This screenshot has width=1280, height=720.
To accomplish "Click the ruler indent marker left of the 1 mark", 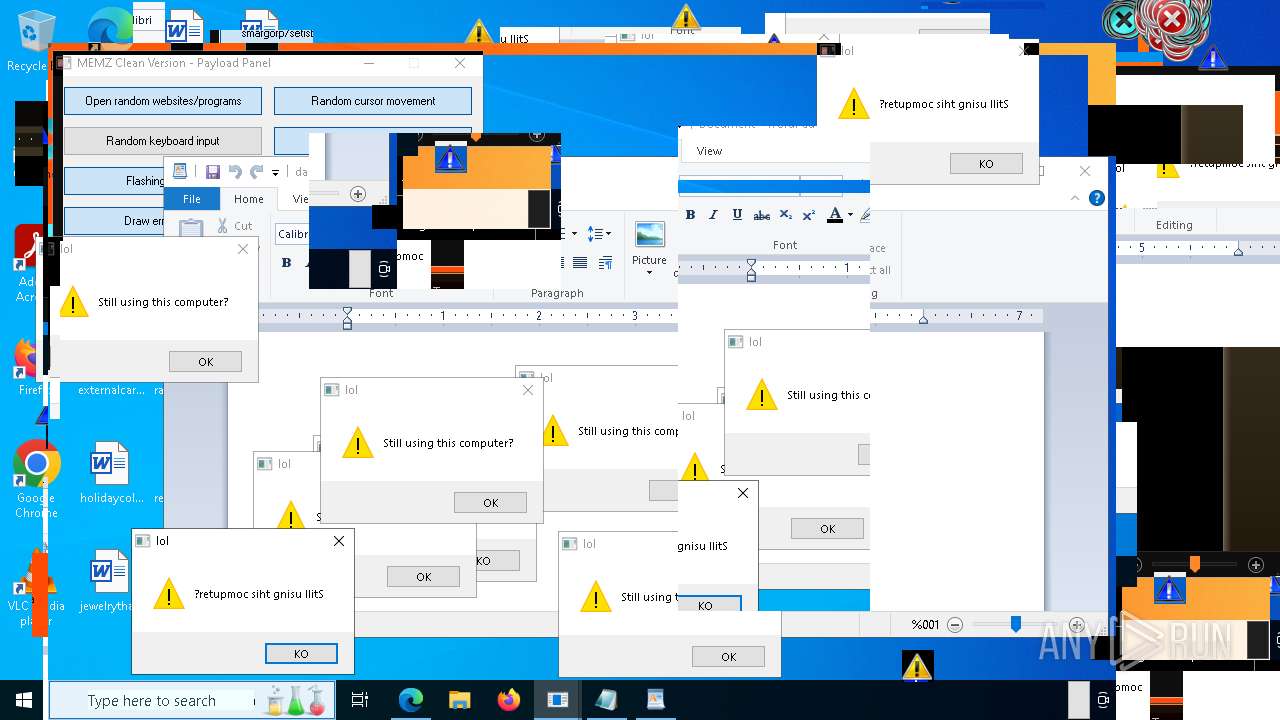I will click(347, 318).
